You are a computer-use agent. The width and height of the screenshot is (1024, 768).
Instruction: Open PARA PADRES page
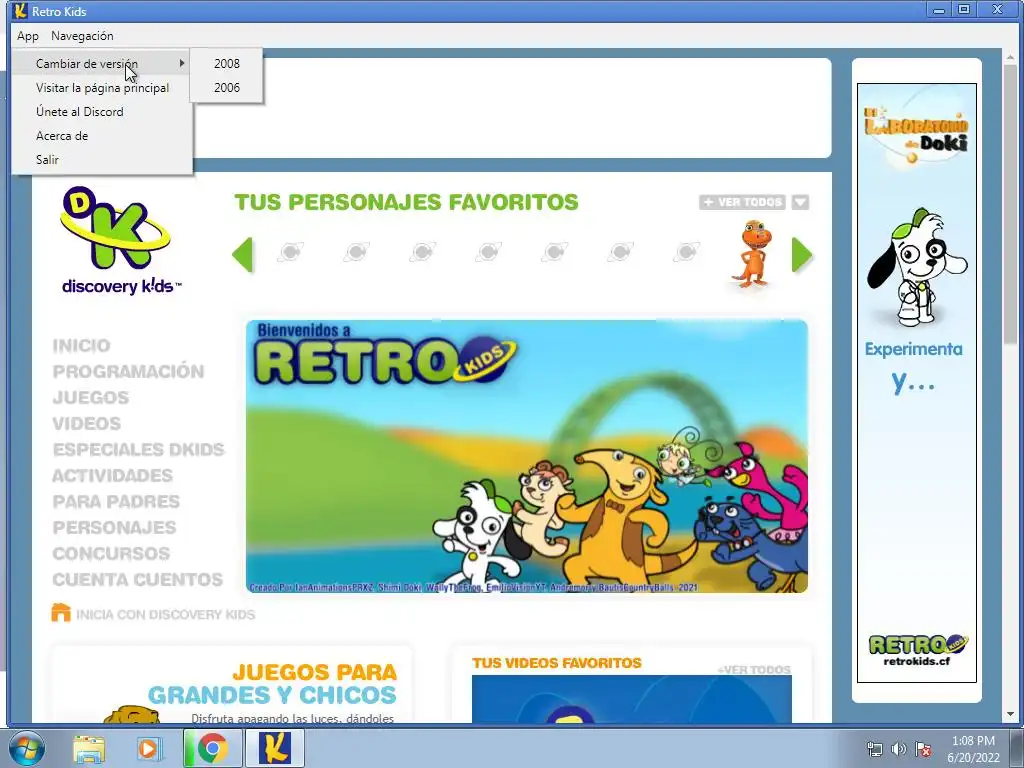tap(116, 502)
